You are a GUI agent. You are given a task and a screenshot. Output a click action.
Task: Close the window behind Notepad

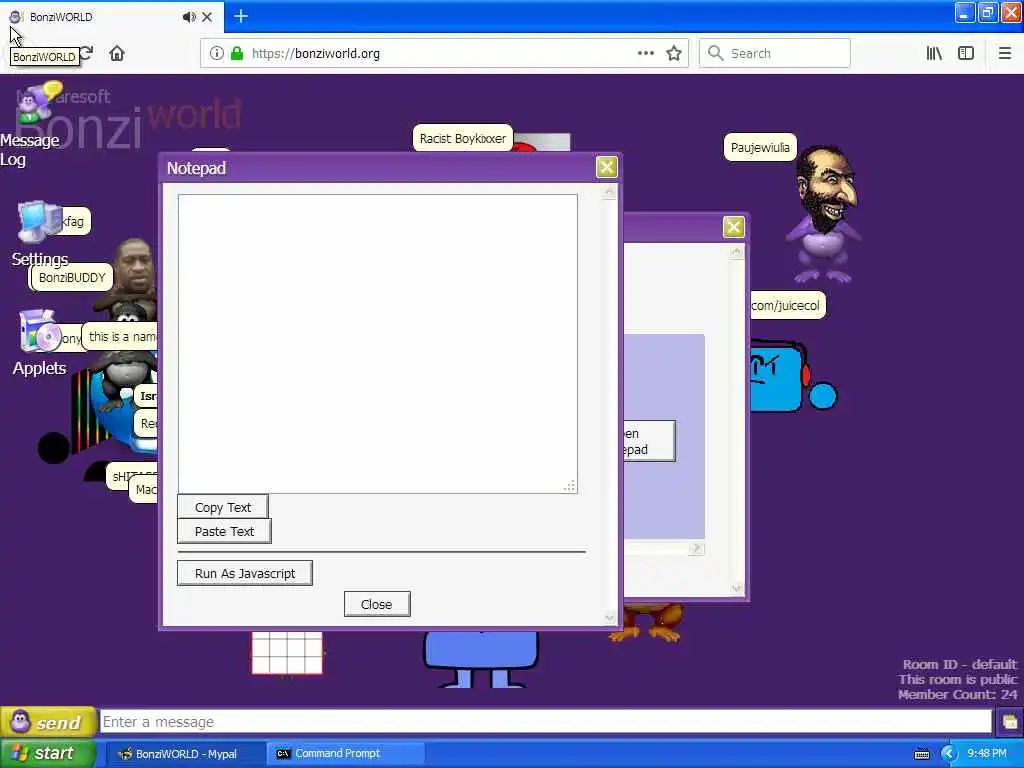pyautogui.click(x=733, y=227)
